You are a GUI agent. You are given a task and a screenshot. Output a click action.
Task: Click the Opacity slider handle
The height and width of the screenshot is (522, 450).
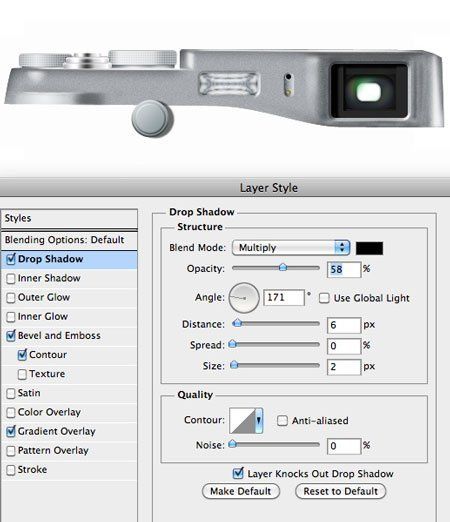coord(283,267)
